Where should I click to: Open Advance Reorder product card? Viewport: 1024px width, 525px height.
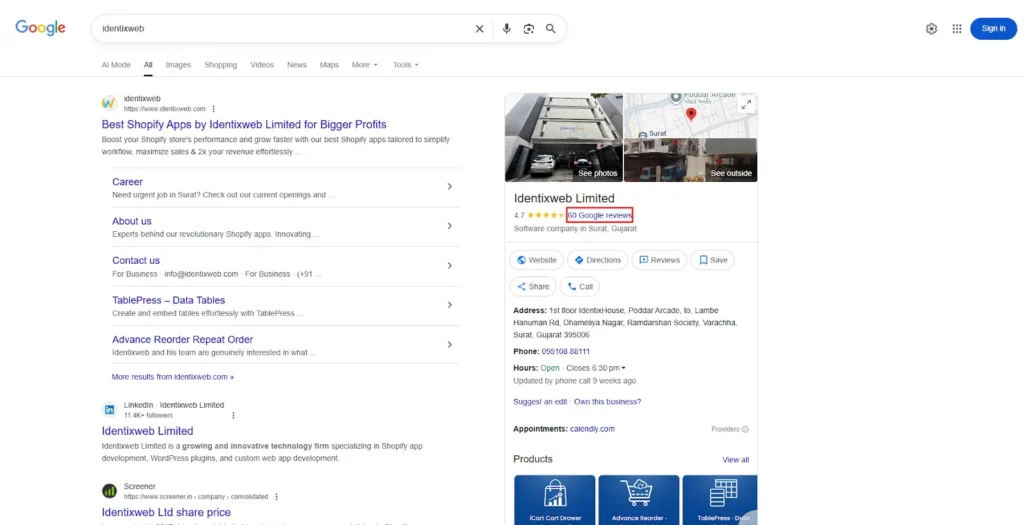[x=639, y=500]
